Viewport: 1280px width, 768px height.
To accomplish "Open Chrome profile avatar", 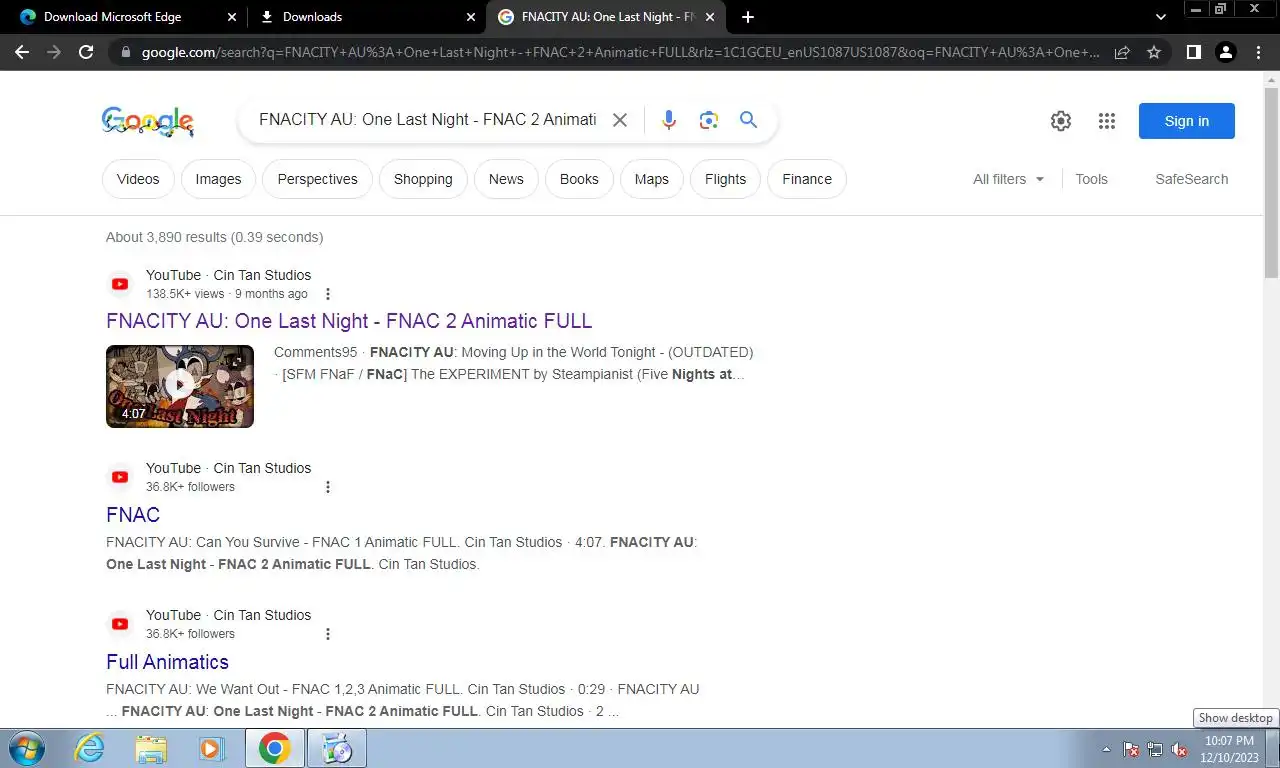I will pyautogui.click(x=1225, y=52).
